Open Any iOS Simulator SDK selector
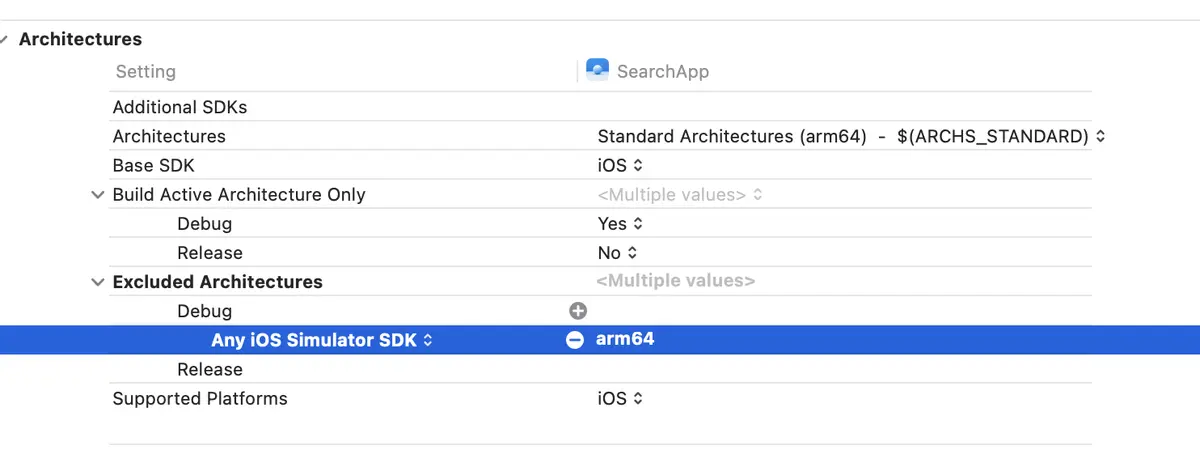 pyautogui.click(x=322, y=340)
